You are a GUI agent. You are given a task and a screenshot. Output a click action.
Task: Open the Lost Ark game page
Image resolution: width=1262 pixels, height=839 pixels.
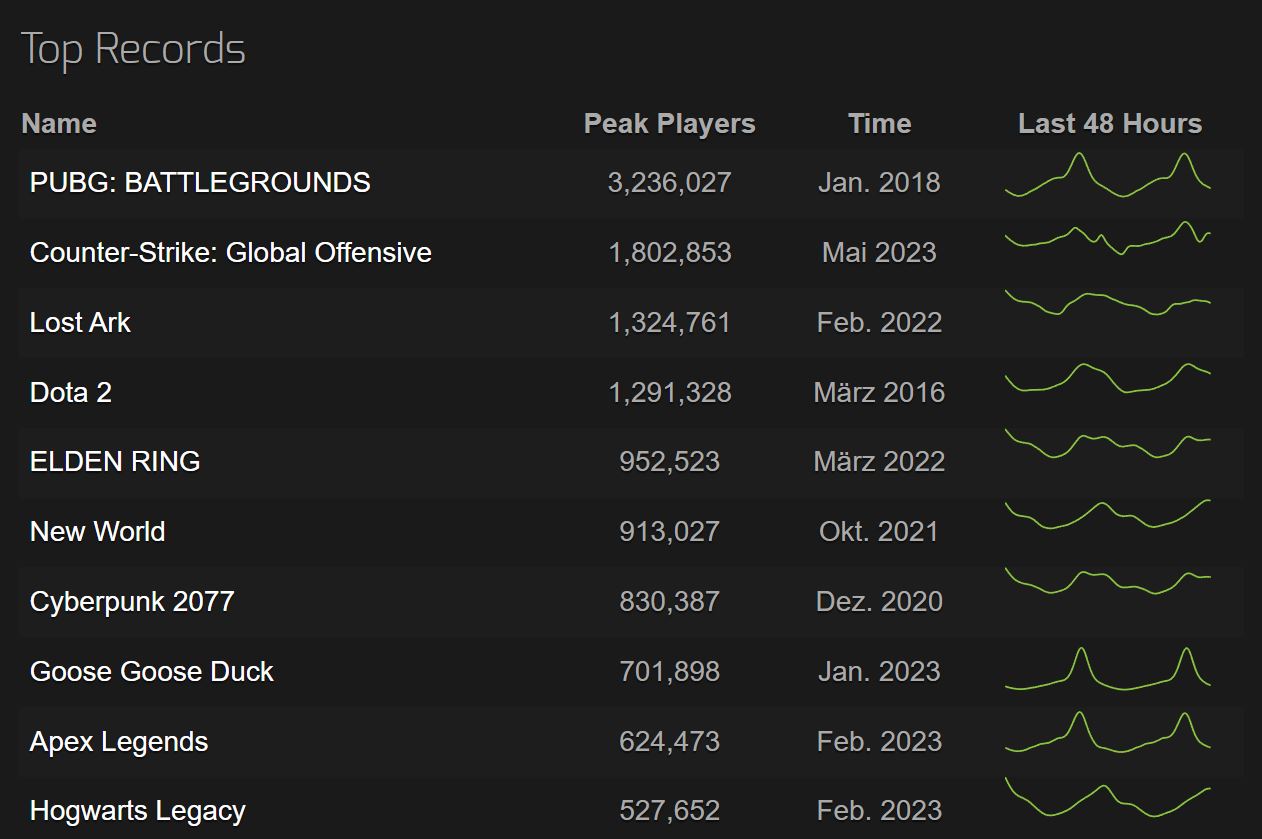coord(80,322)
